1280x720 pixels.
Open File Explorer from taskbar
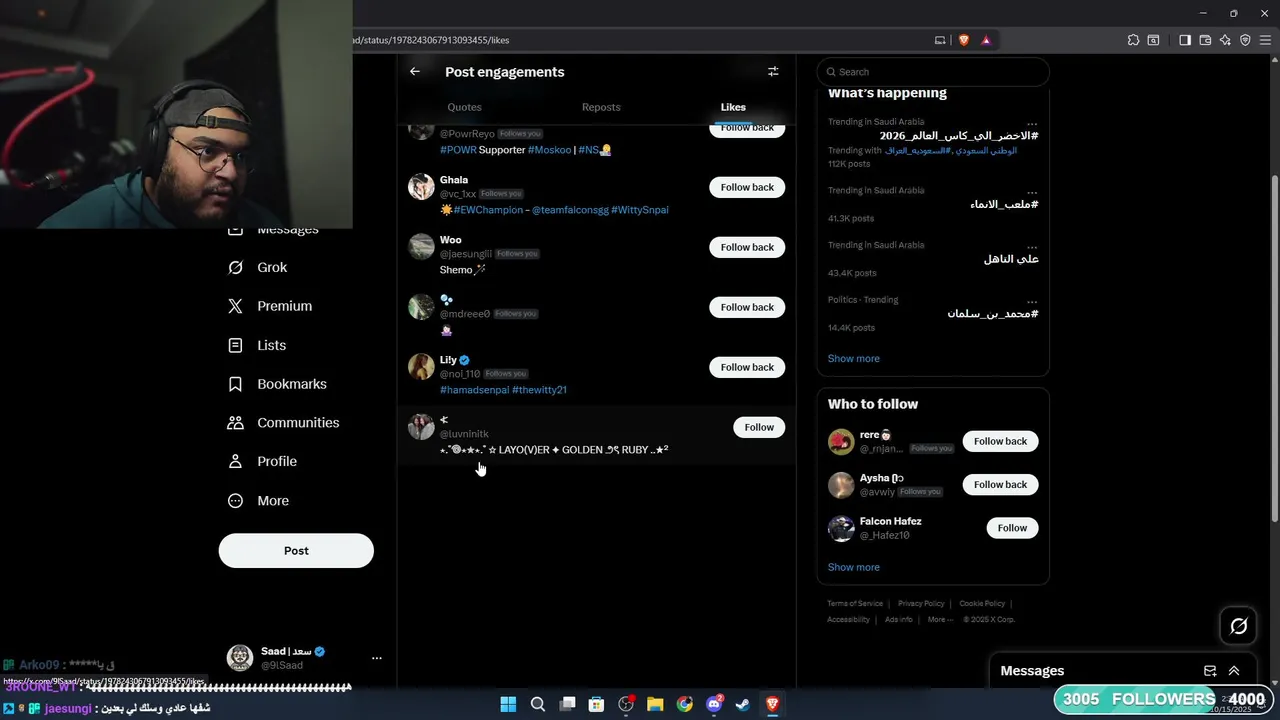coord(655,704)
